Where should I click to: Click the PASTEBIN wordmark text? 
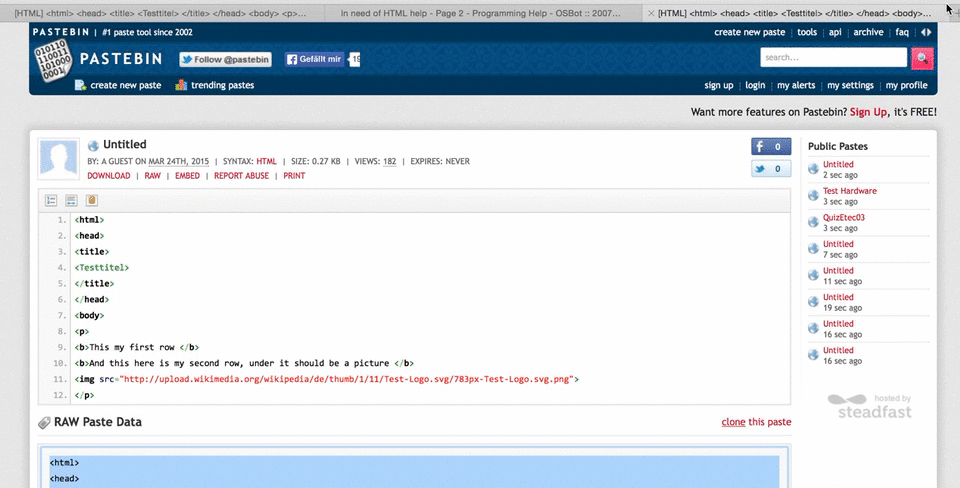point(121,59)
